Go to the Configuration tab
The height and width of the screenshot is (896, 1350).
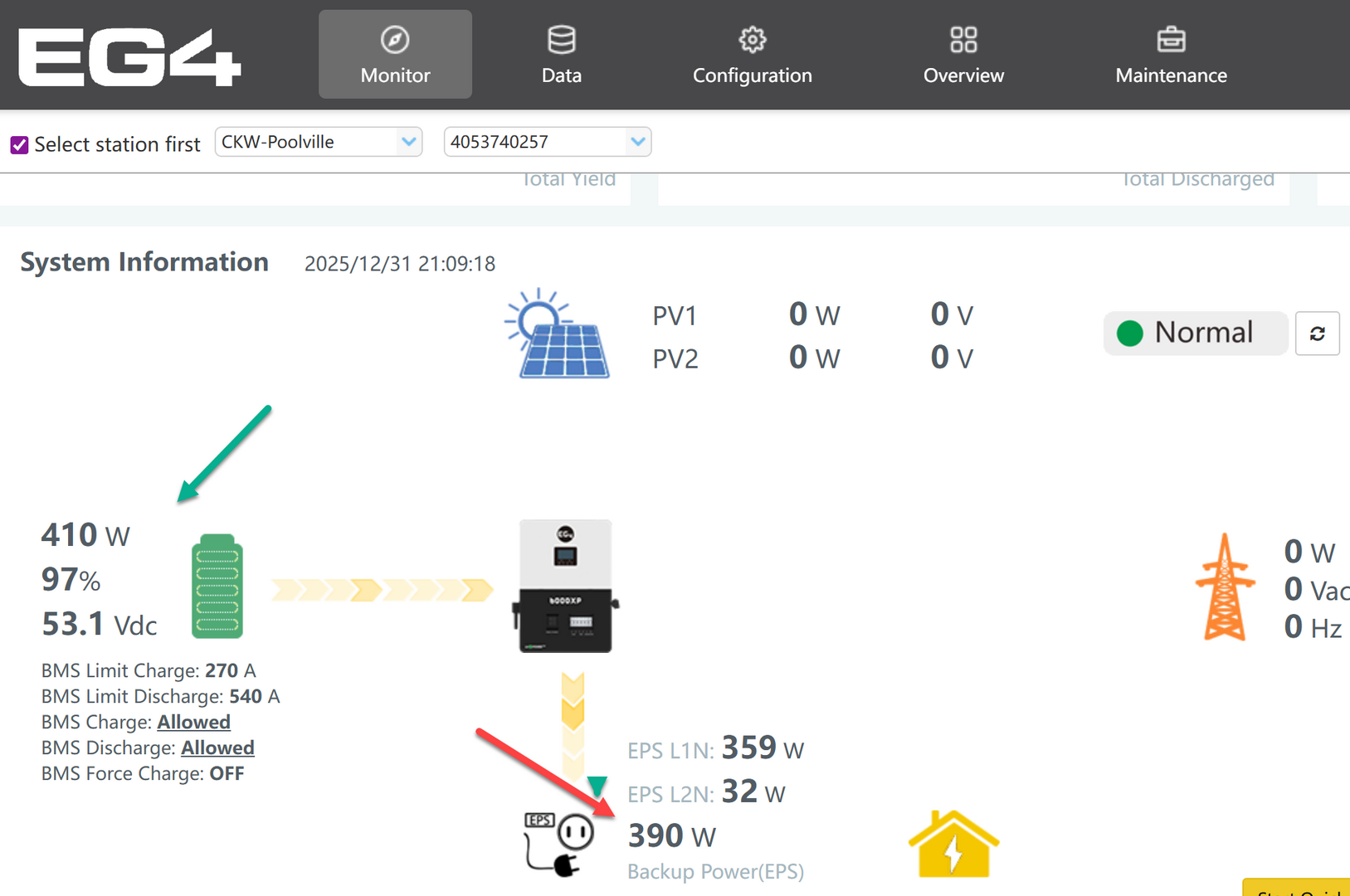[752, 55]
